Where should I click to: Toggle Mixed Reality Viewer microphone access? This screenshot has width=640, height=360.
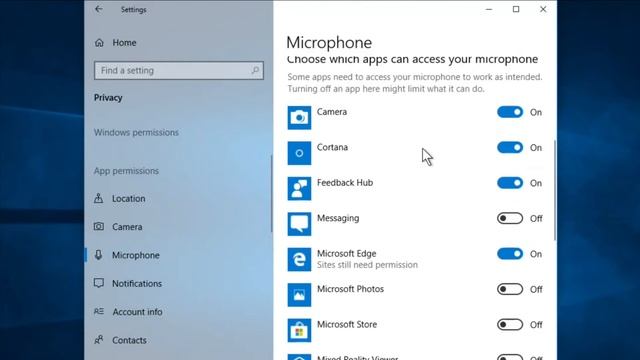point(510,357)
